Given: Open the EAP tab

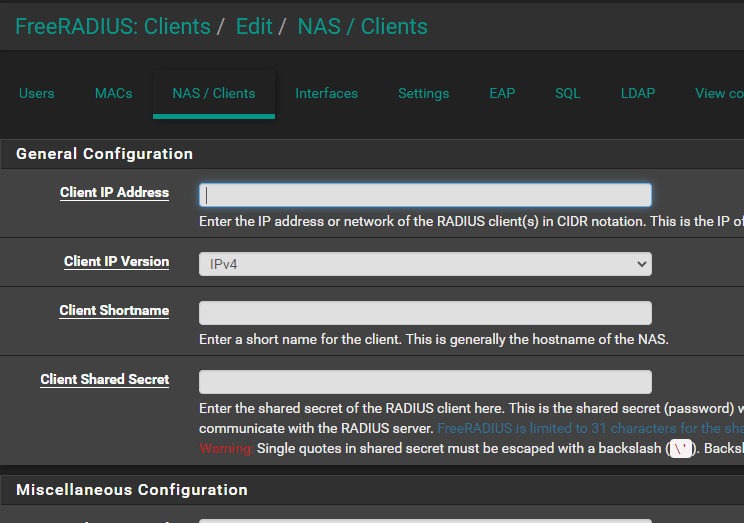Looking at the screenshot, I should 502,93.
